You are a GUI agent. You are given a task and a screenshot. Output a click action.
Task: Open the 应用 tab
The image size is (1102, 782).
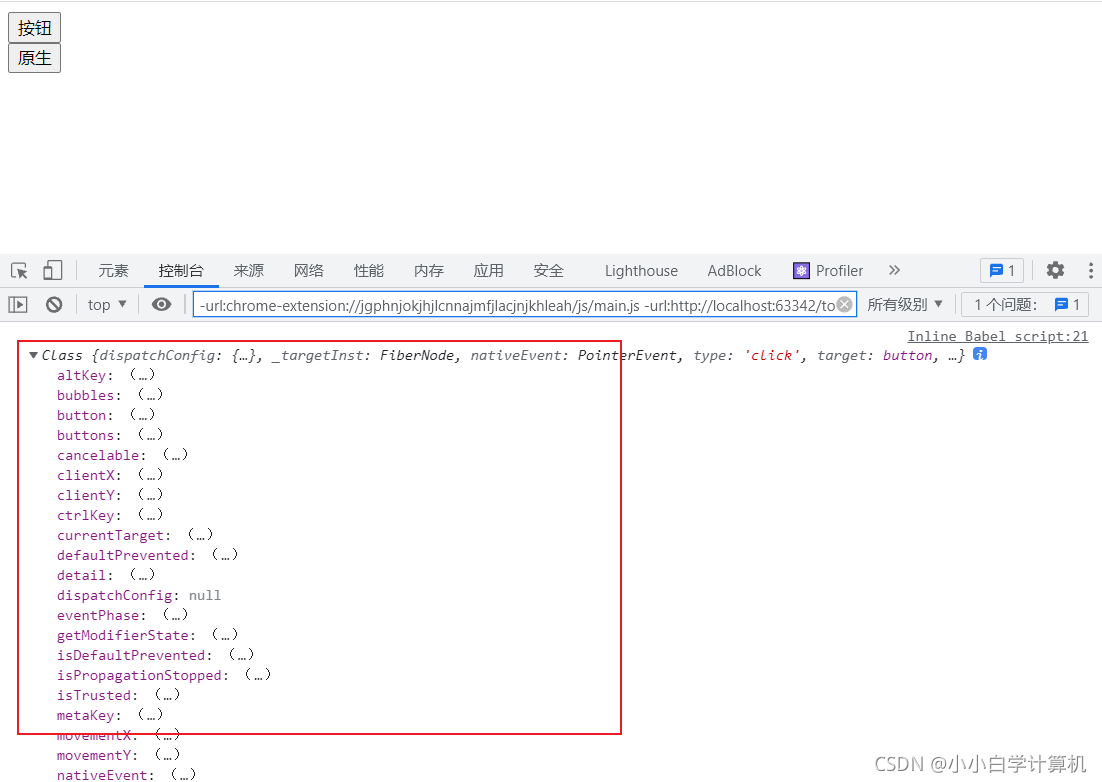click(488, 271)
